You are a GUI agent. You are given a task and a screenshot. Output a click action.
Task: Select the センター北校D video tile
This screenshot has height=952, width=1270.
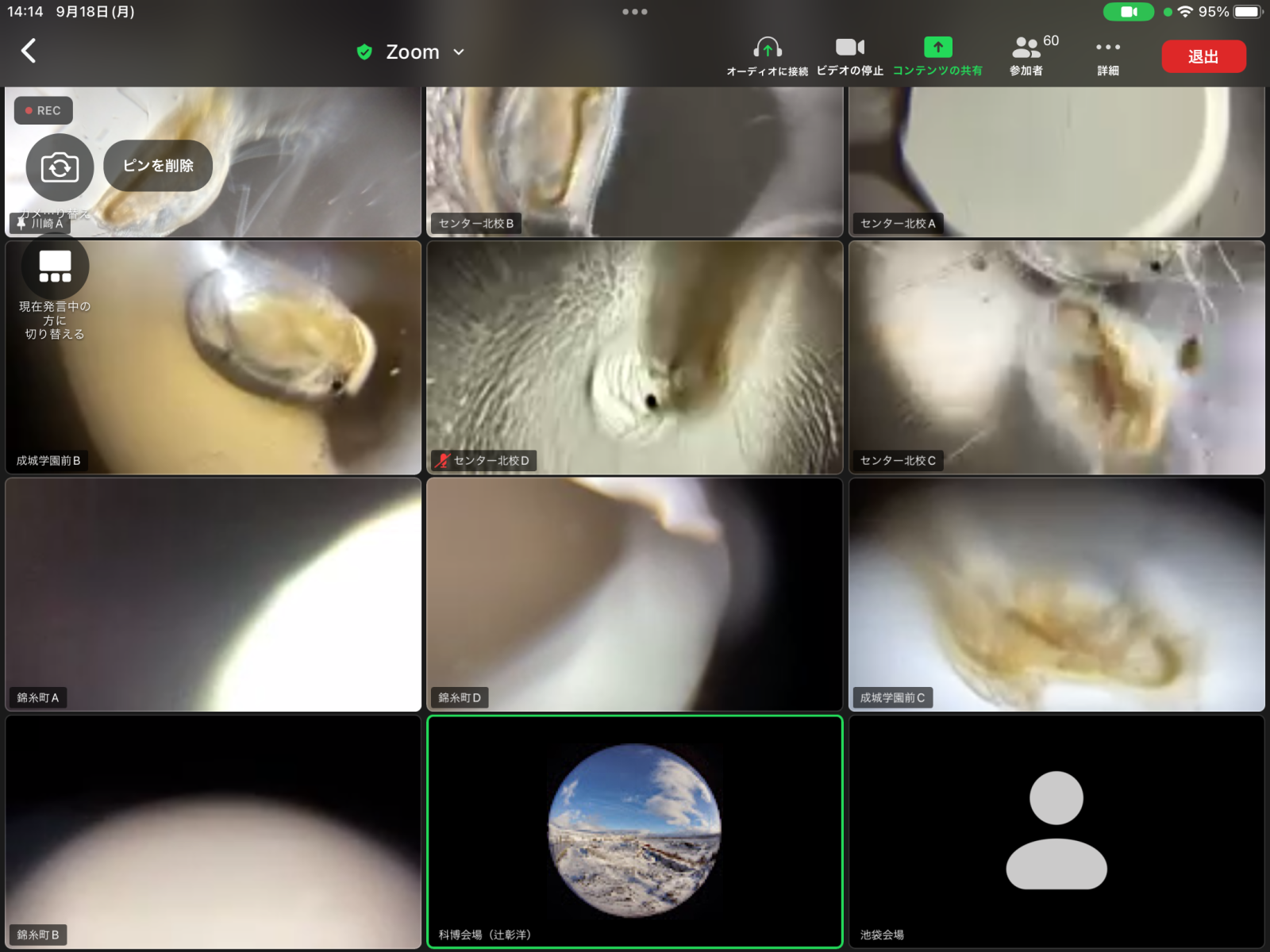coord(634,357)
